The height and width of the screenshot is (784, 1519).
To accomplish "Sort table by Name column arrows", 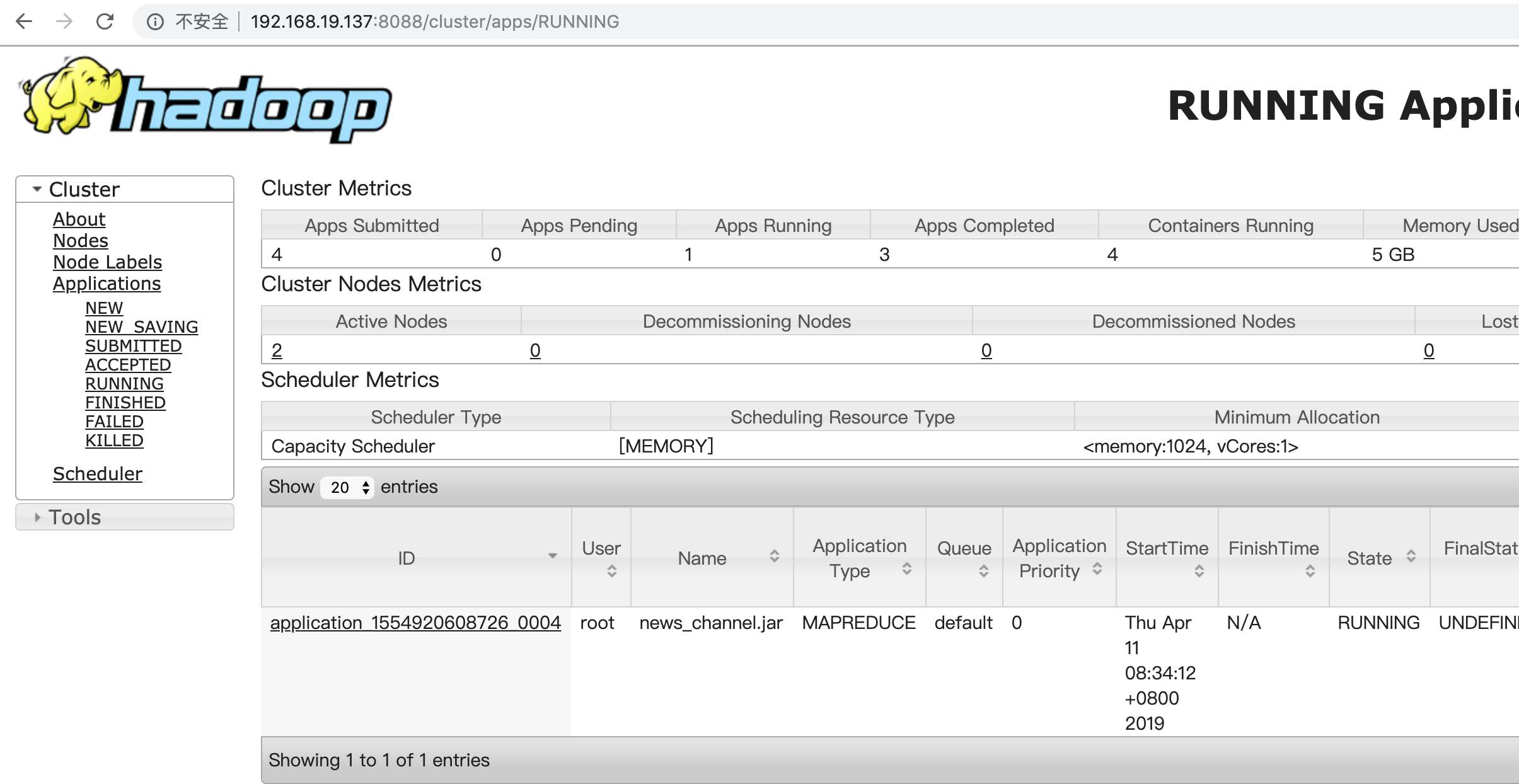I will pos(774,556).
